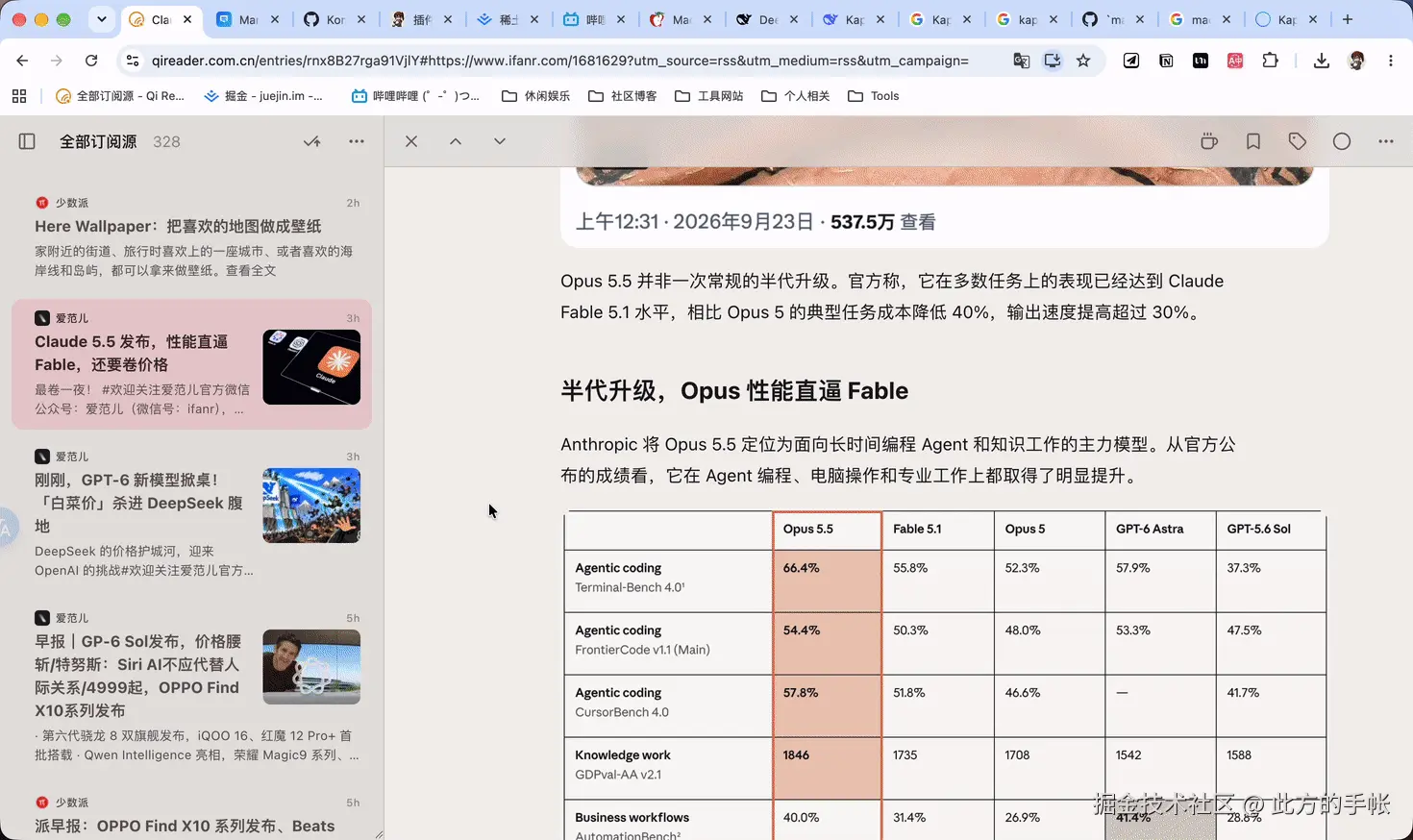Open browser downloads
This screenshot has width=1413, height=840.
(1322, 61)
